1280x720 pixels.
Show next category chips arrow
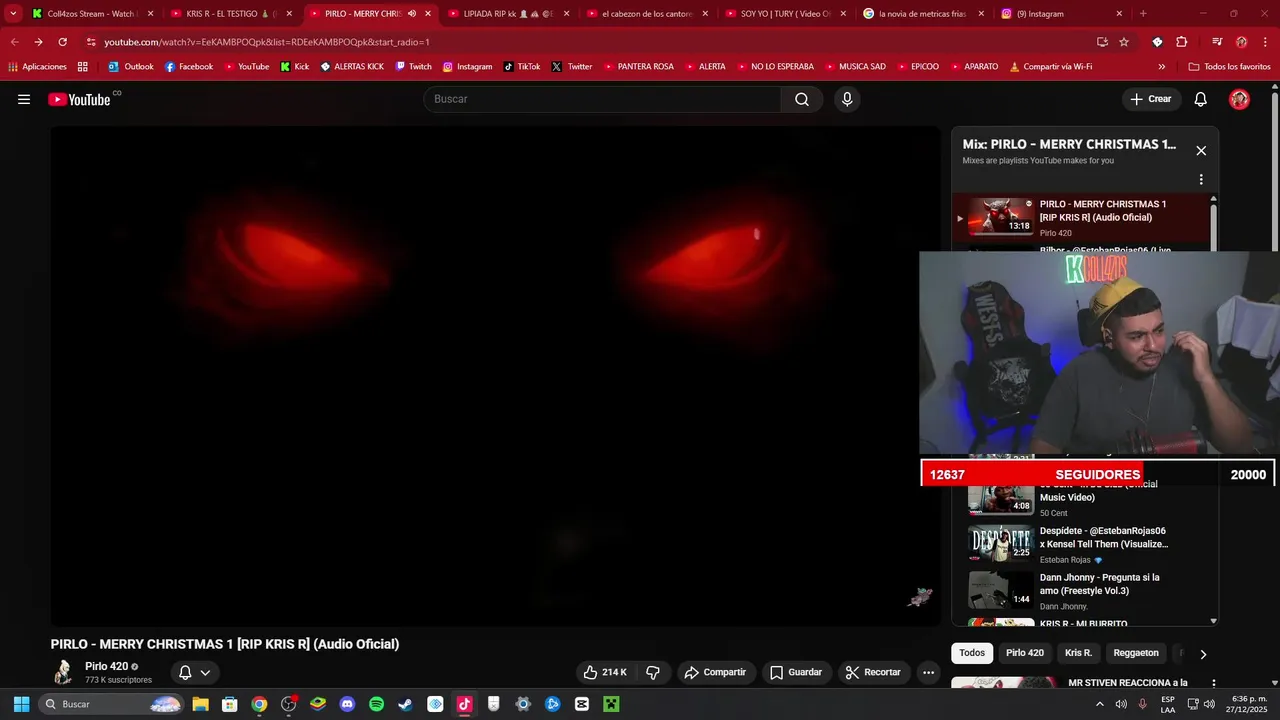point(1203,654)
